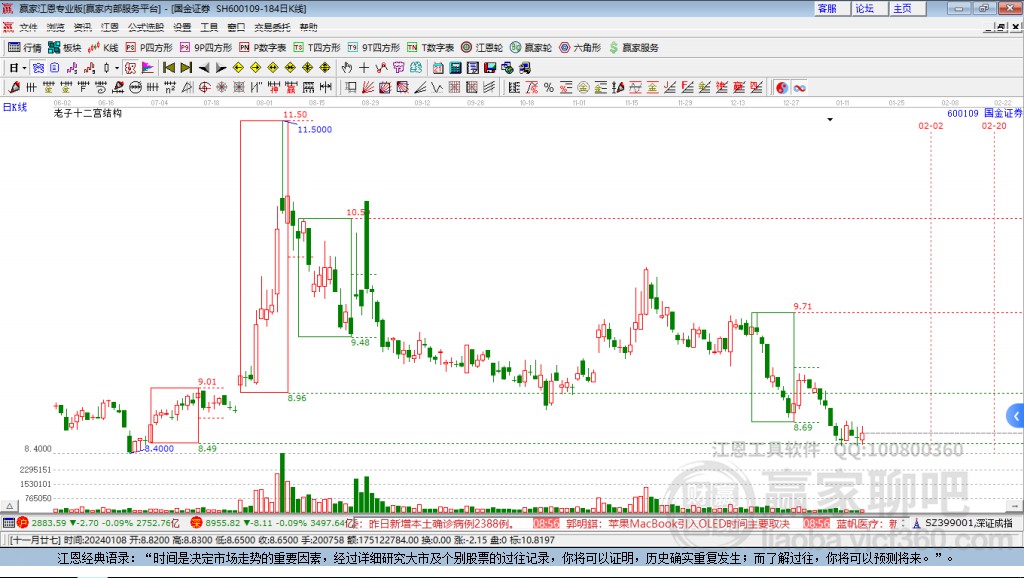Select the crosshair cursor tool
This screenshot has height=578, width=1024.
coord(364,68)
